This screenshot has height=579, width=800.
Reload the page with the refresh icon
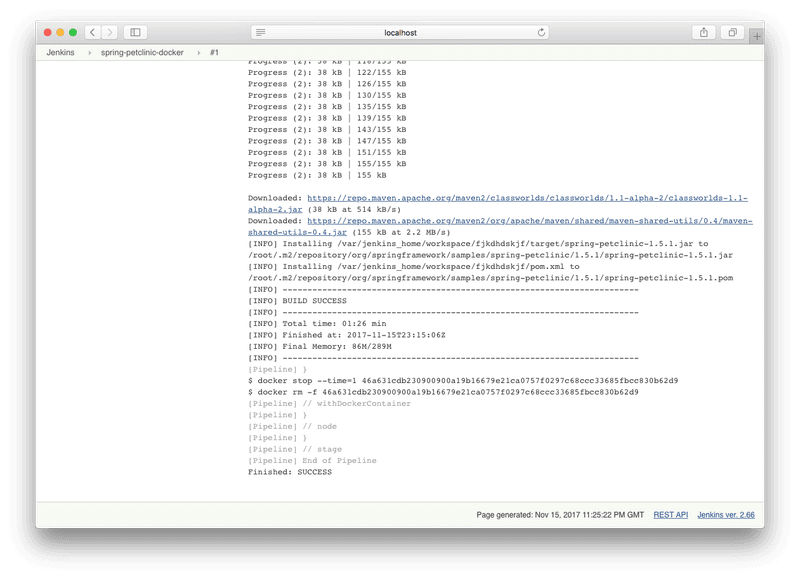pos(541,33)
